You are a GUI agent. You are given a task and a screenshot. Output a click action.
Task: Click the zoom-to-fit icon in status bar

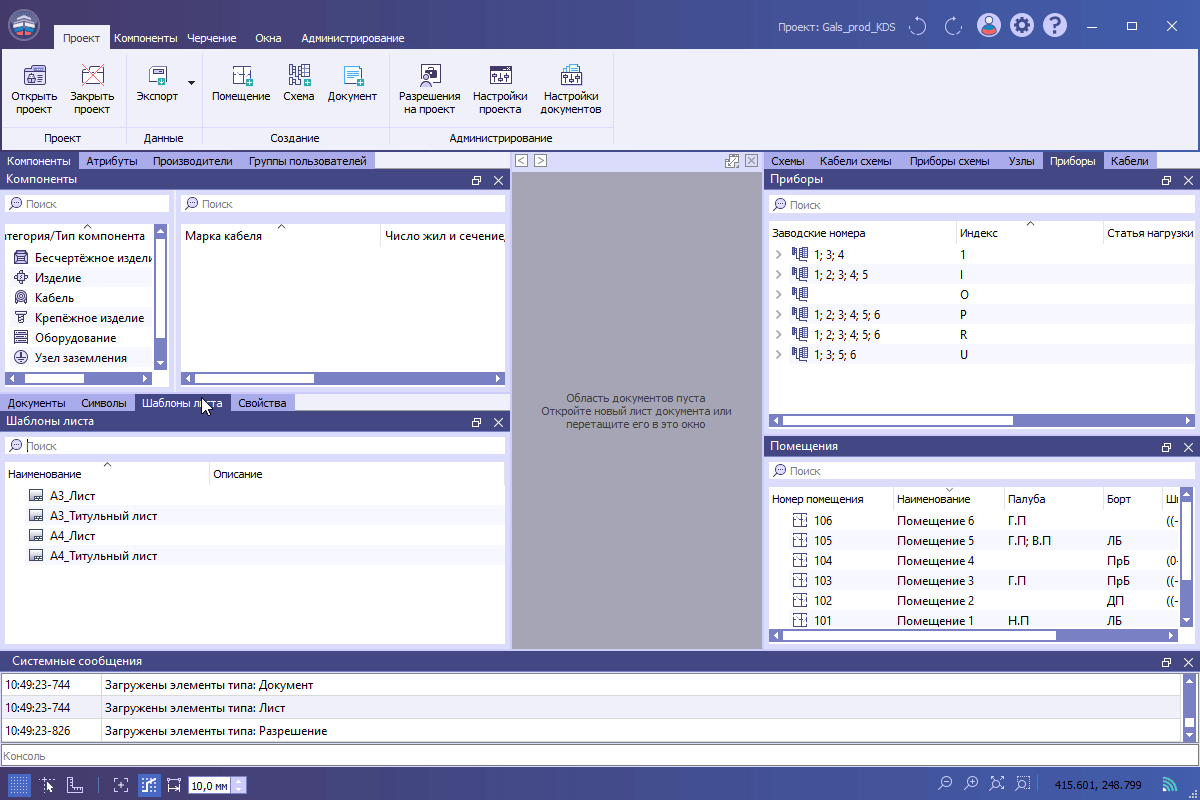997,785
